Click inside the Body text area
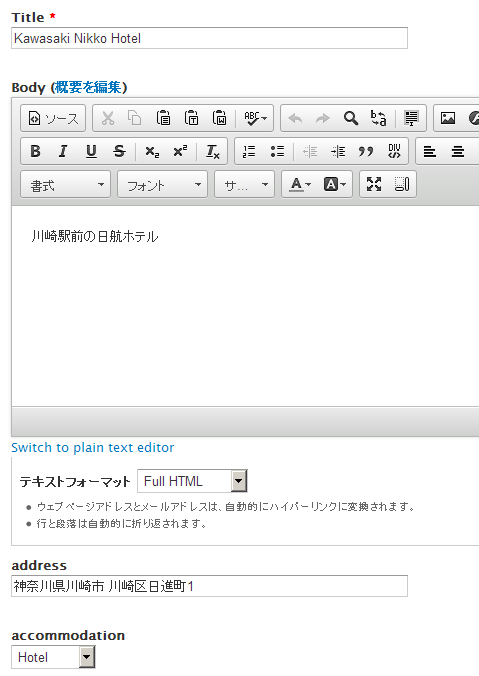The width and height of the screenshot is (479, 676). 246,306
